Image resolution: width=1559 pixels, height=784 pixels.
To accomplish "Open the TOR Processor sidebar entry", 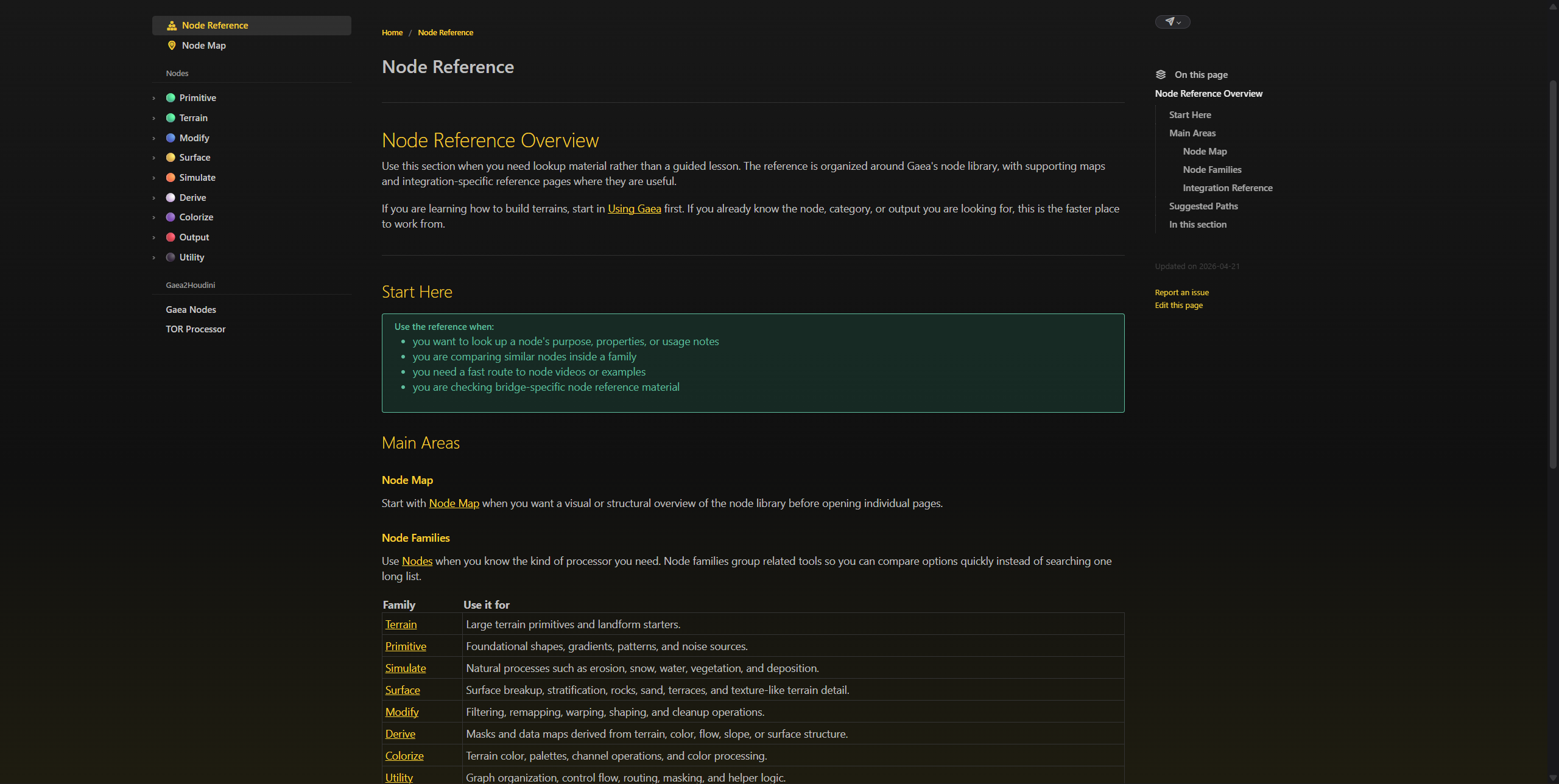I will (x=195, y=329).
